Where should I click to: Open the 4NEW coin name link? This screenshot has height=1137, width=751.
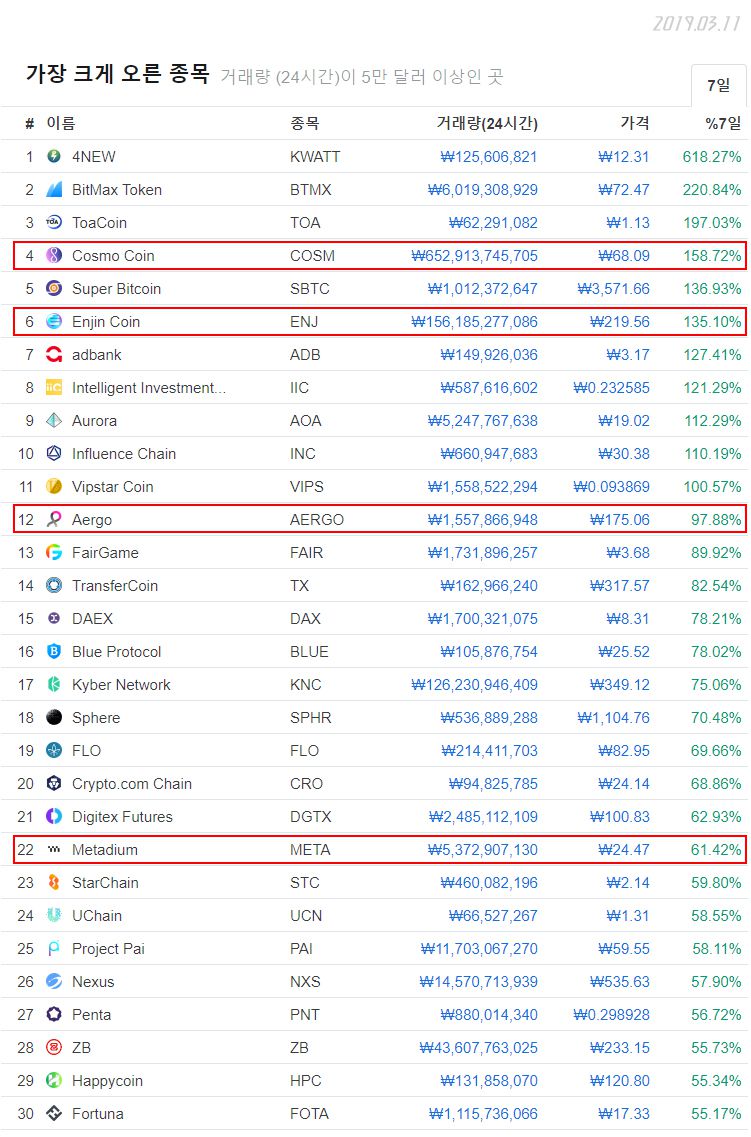tap(94, 157)
